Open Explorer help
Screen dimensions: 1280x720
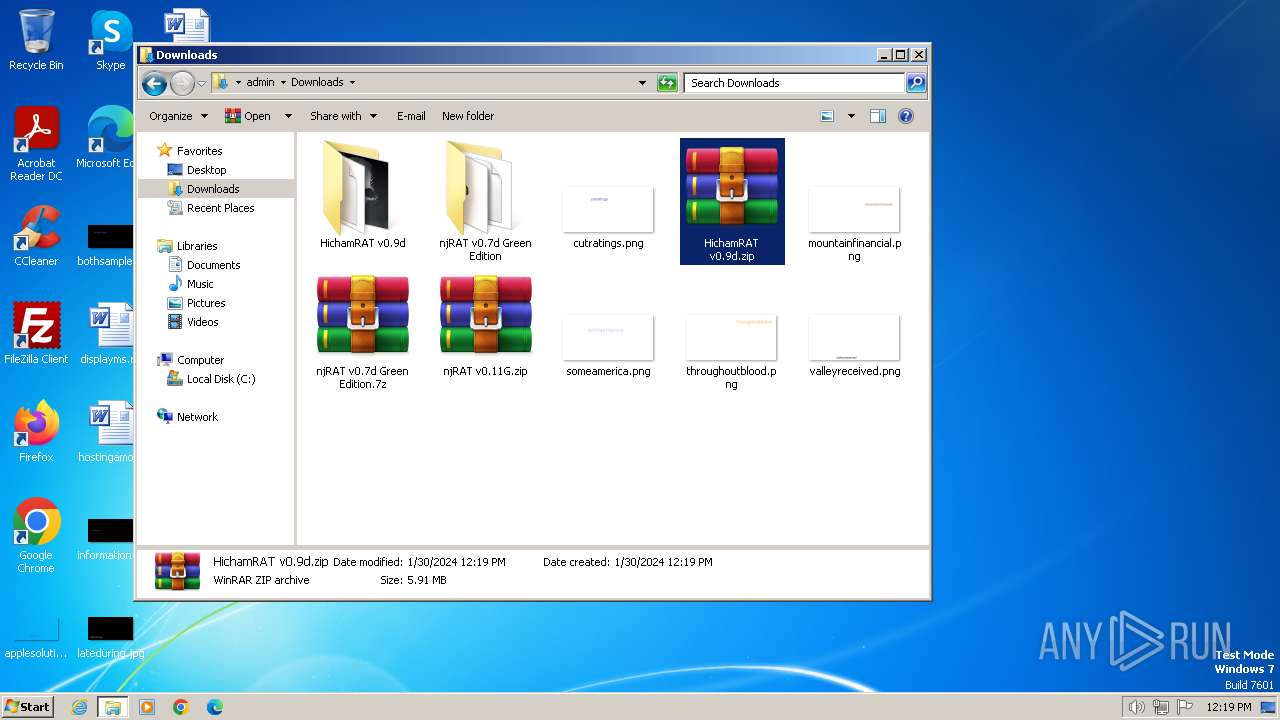[906, 116]
